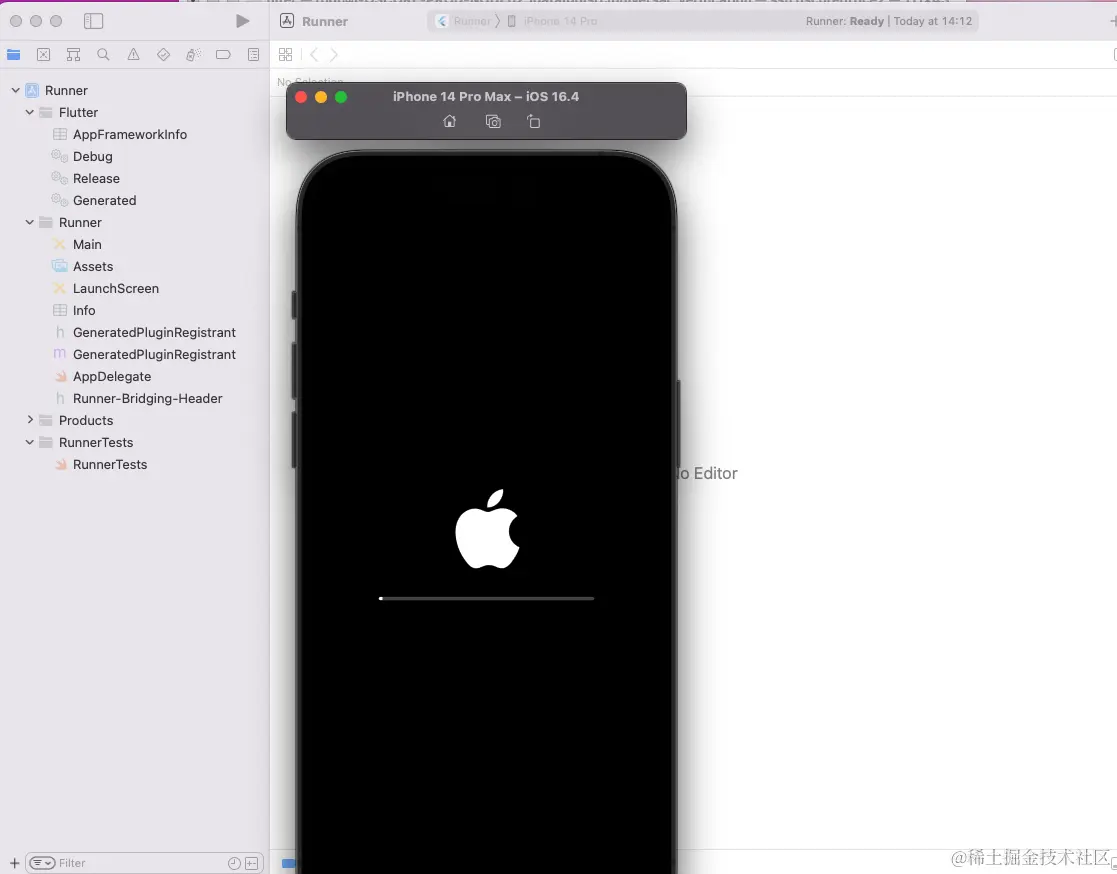Click the Runner project title in toolbar
The width and height of the screenshot is (1117, 874).
click(325, 21)
